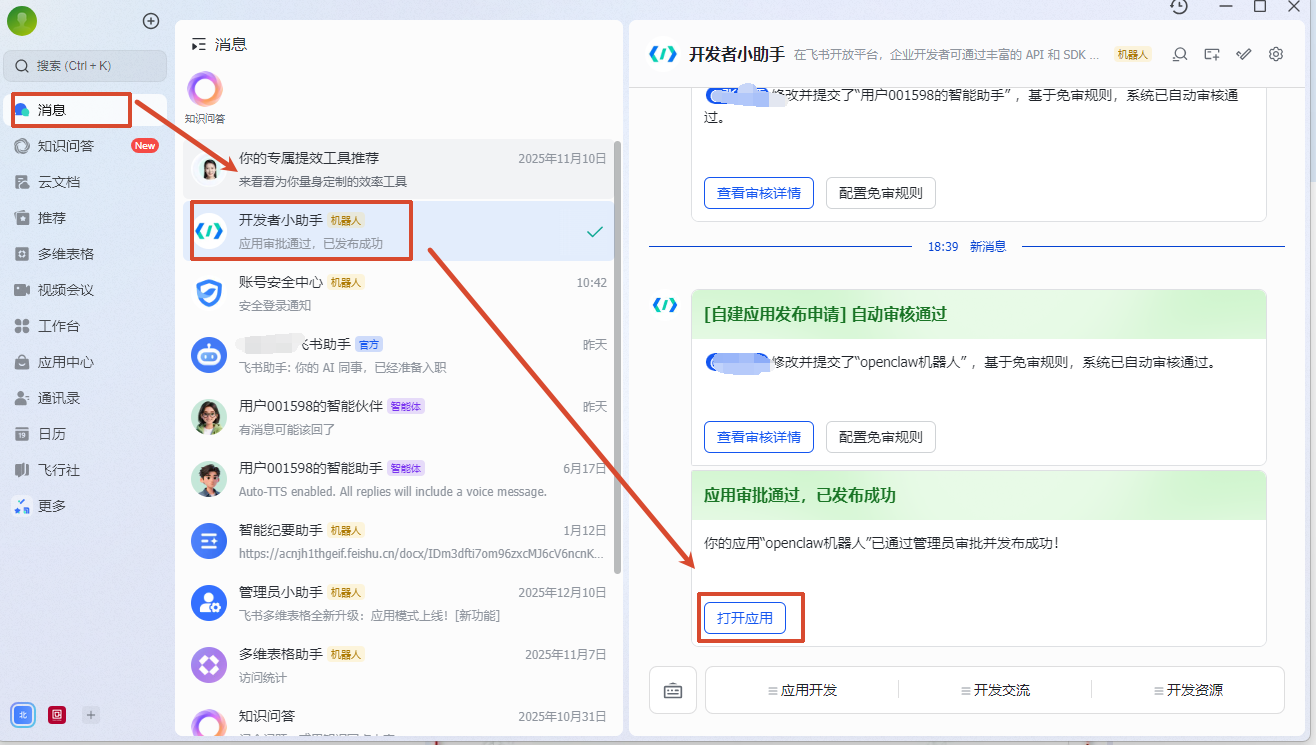Select the blue 北 workspace icon
Viewport: 1316px width, 745px height.
(x=22, y=714)
